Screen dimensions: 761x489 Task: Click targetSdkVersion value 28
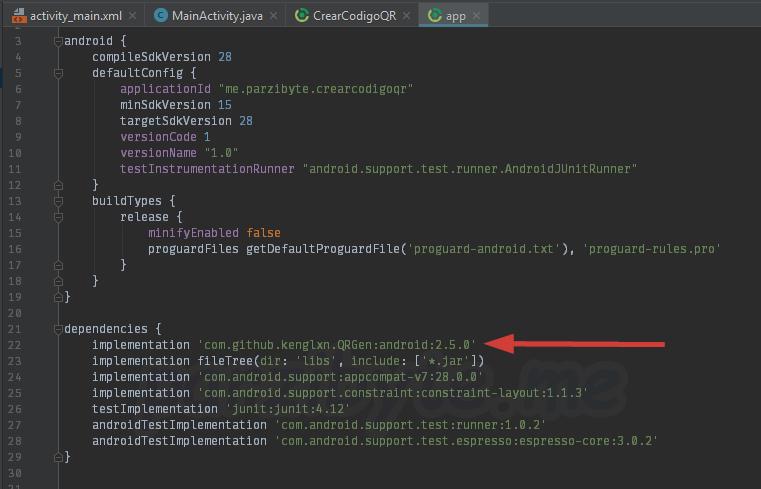246,121
